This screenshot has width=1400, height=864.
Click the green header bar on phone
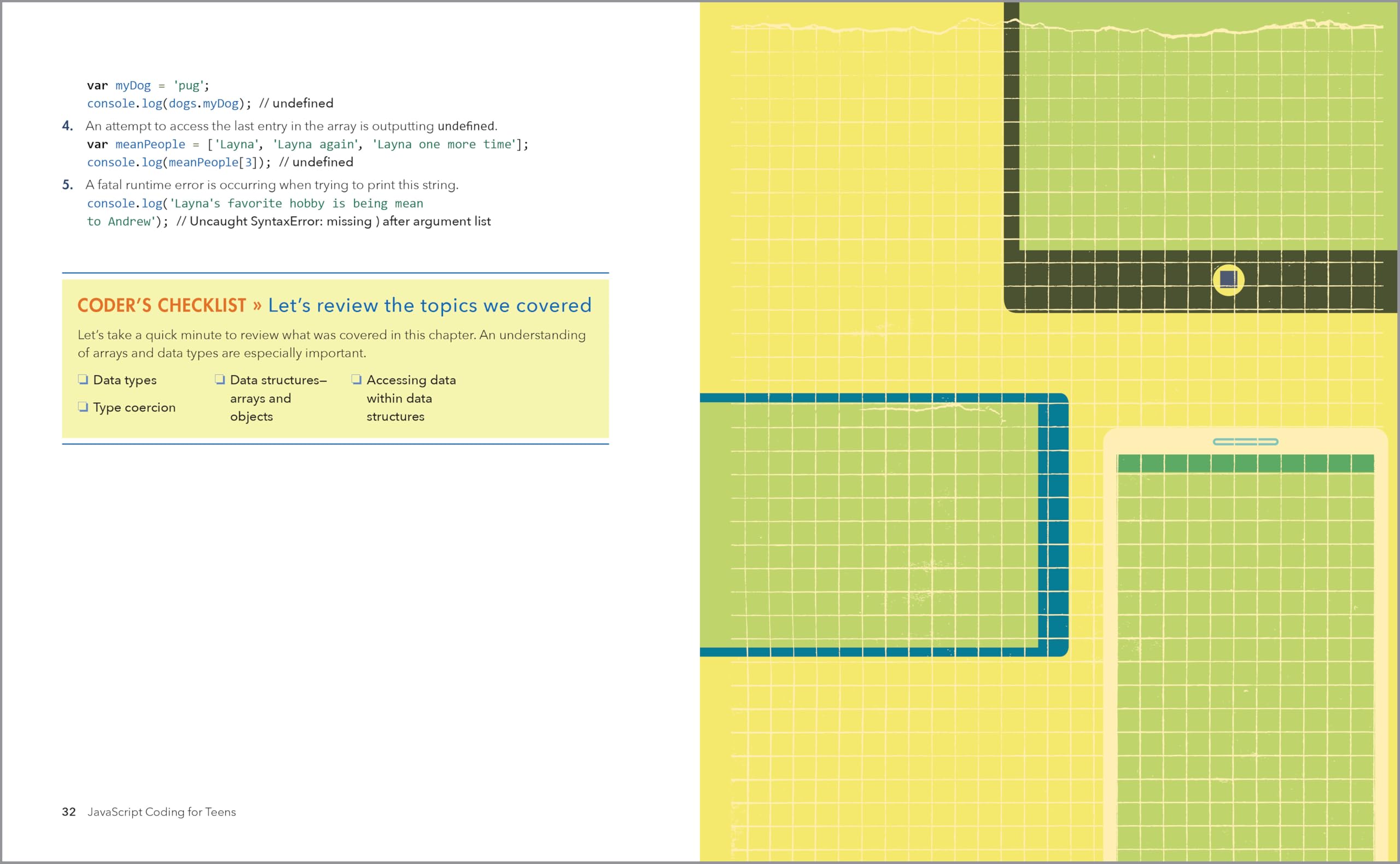coord(1245,463)
